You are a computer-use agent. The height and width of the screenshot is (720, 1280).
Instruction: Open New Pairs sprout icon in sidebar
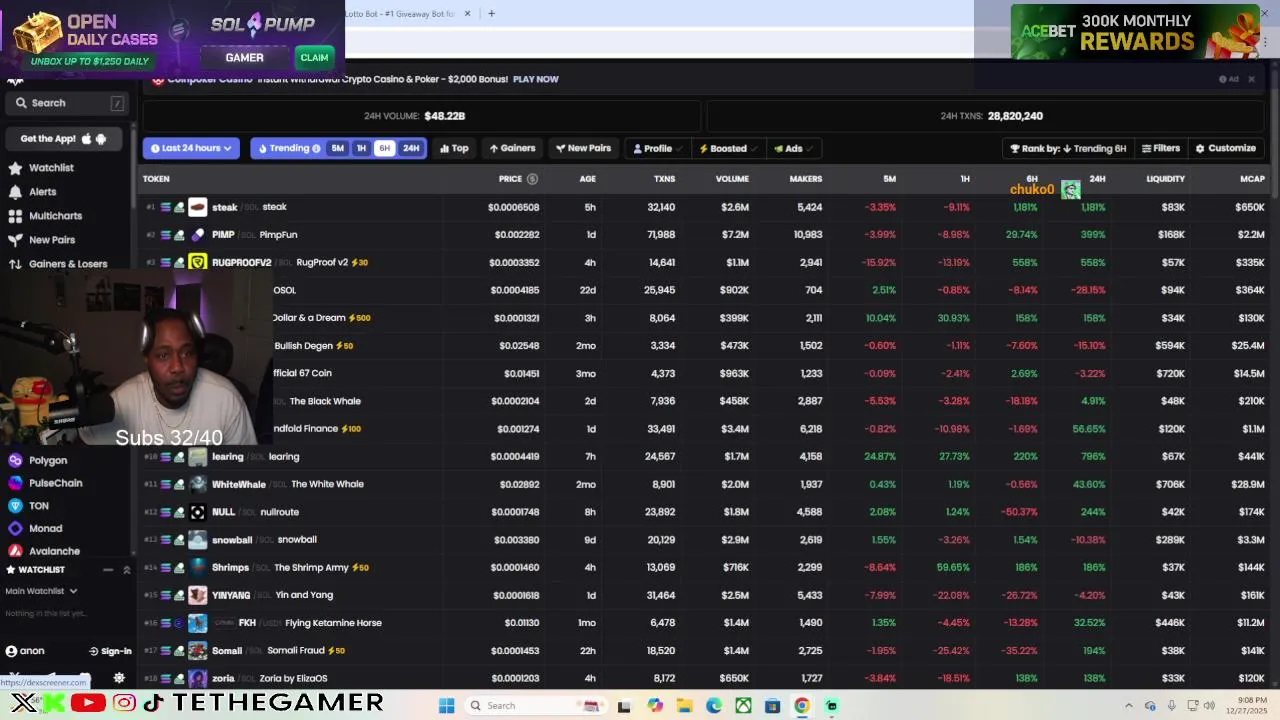pyautogui.click(x=15, y=240)
